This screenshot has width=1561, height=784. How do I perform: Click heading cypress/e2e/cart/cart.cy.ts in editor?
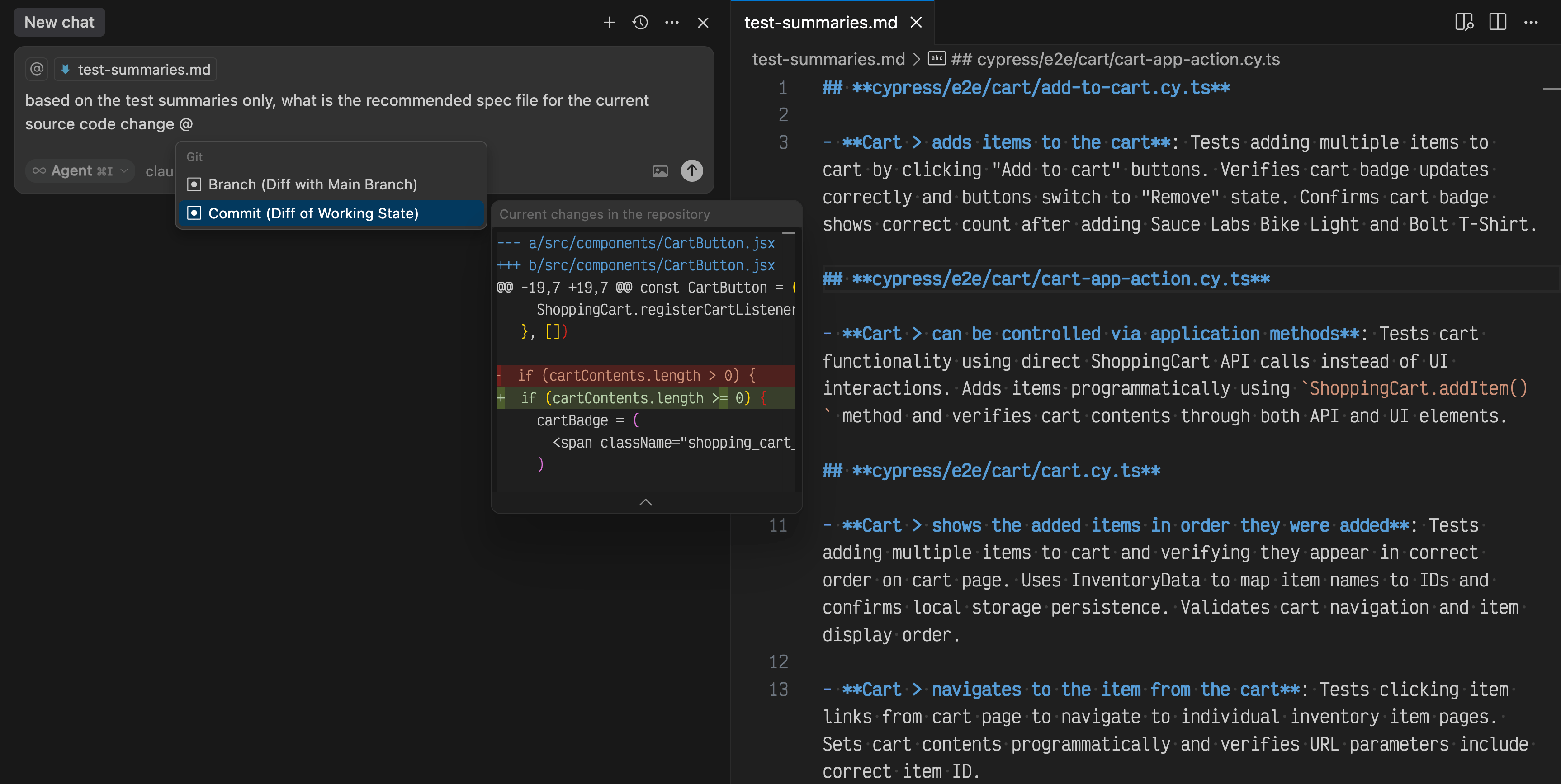(991, 471)
